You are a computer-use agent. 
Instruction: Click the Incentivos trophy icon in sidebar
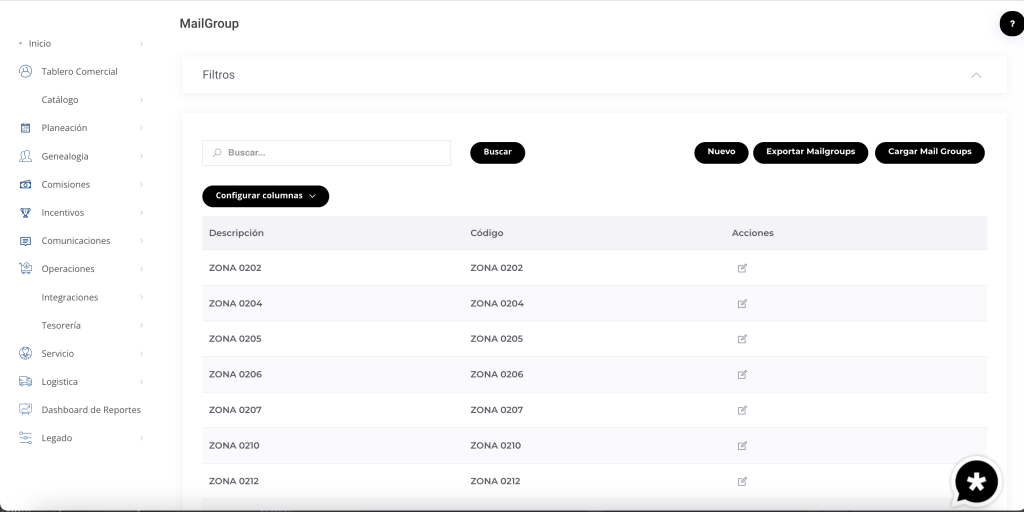26,213
